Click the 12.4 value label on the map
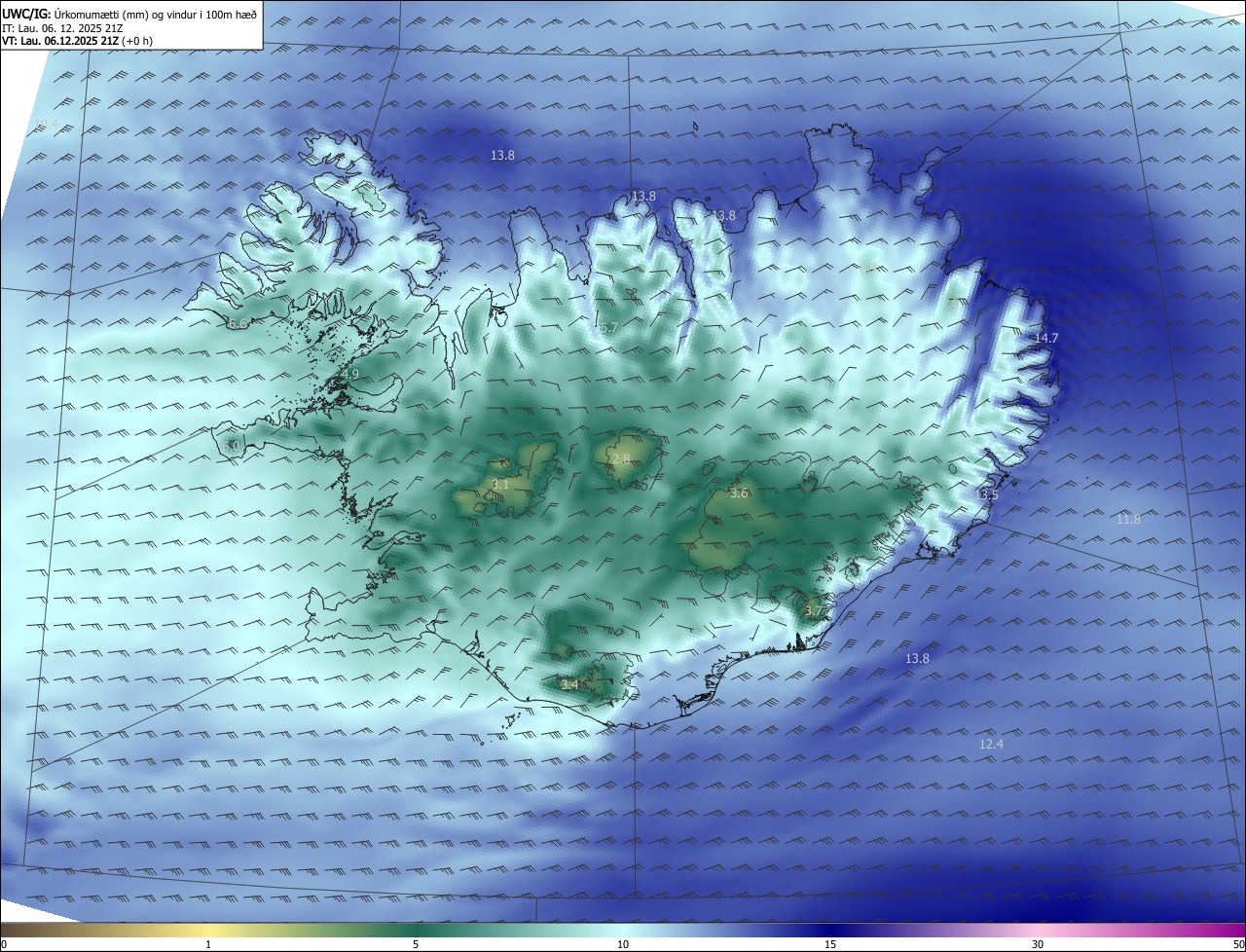Screen dimensions: 1246x952 991,745
